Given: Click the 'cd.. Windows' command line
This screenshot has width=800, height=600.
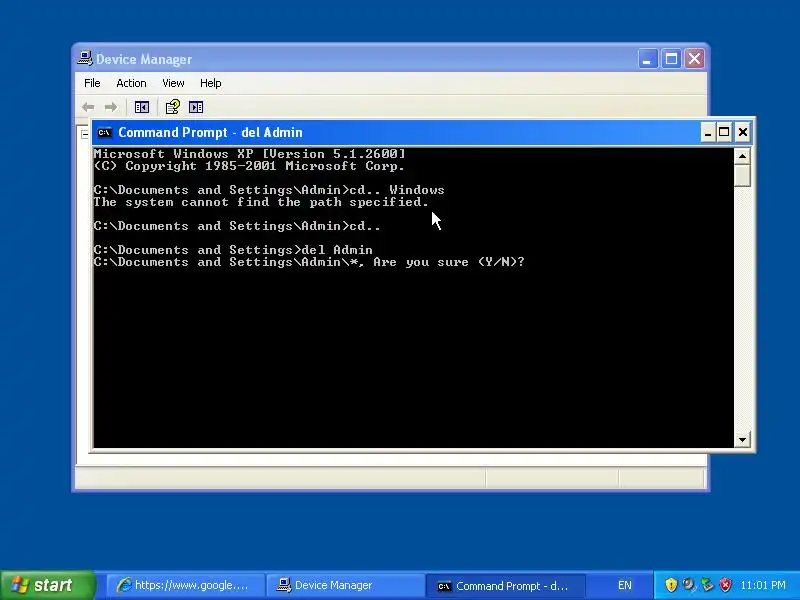Looking at the screenshot, I should click(x=269, y=190).
